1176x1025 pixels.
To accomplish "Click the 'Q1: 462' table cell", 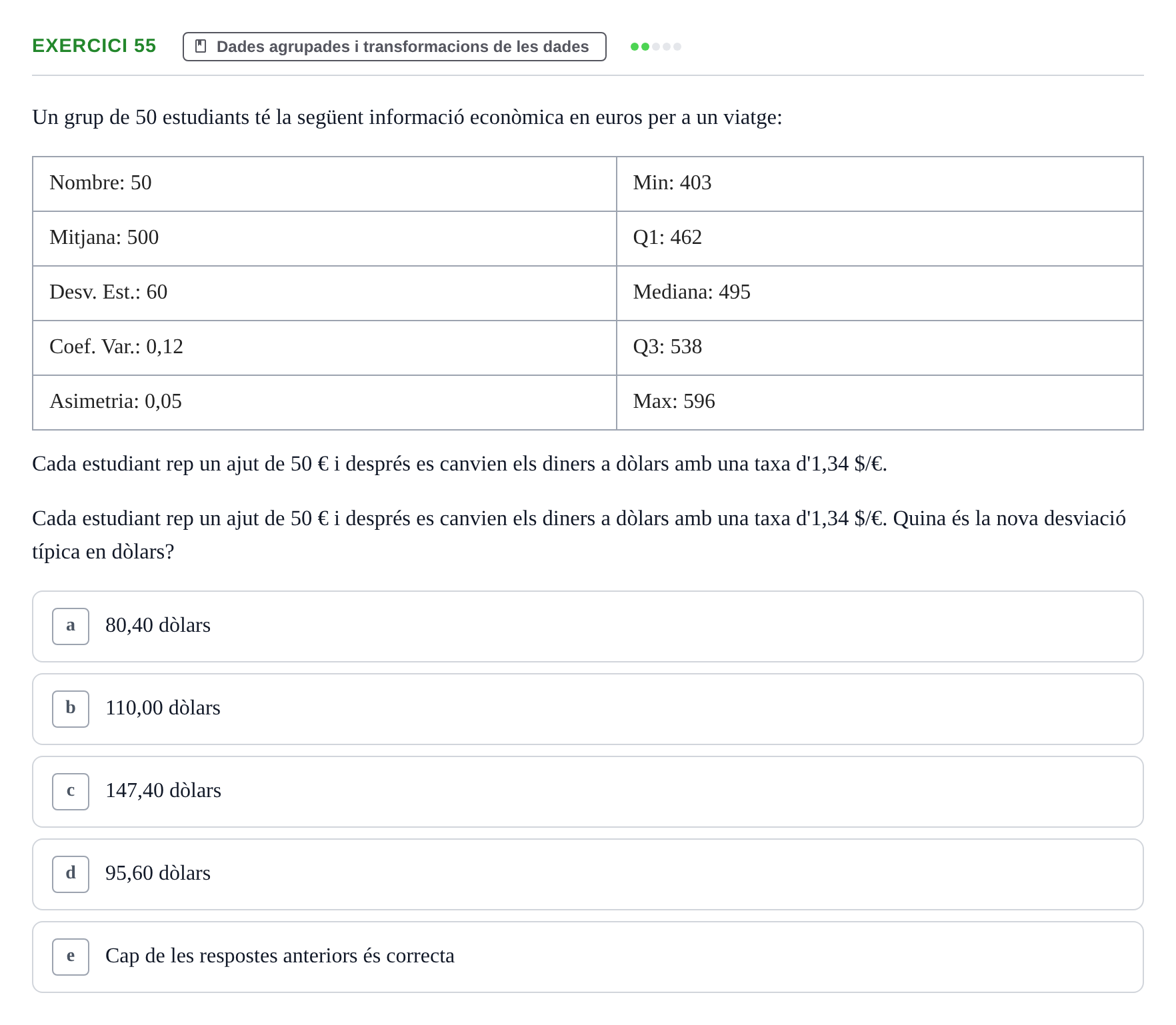I will (x=880, y=239).
